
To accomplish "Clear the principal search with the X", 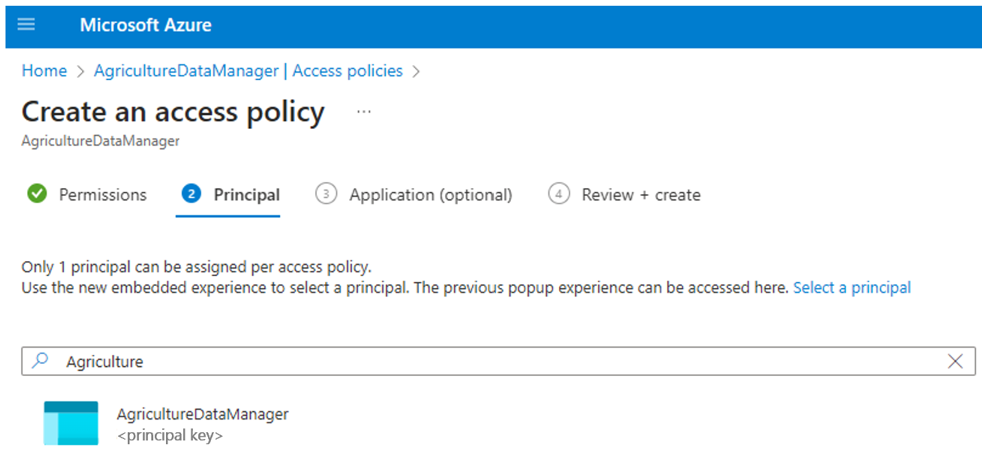I will (x=955, y=361).
